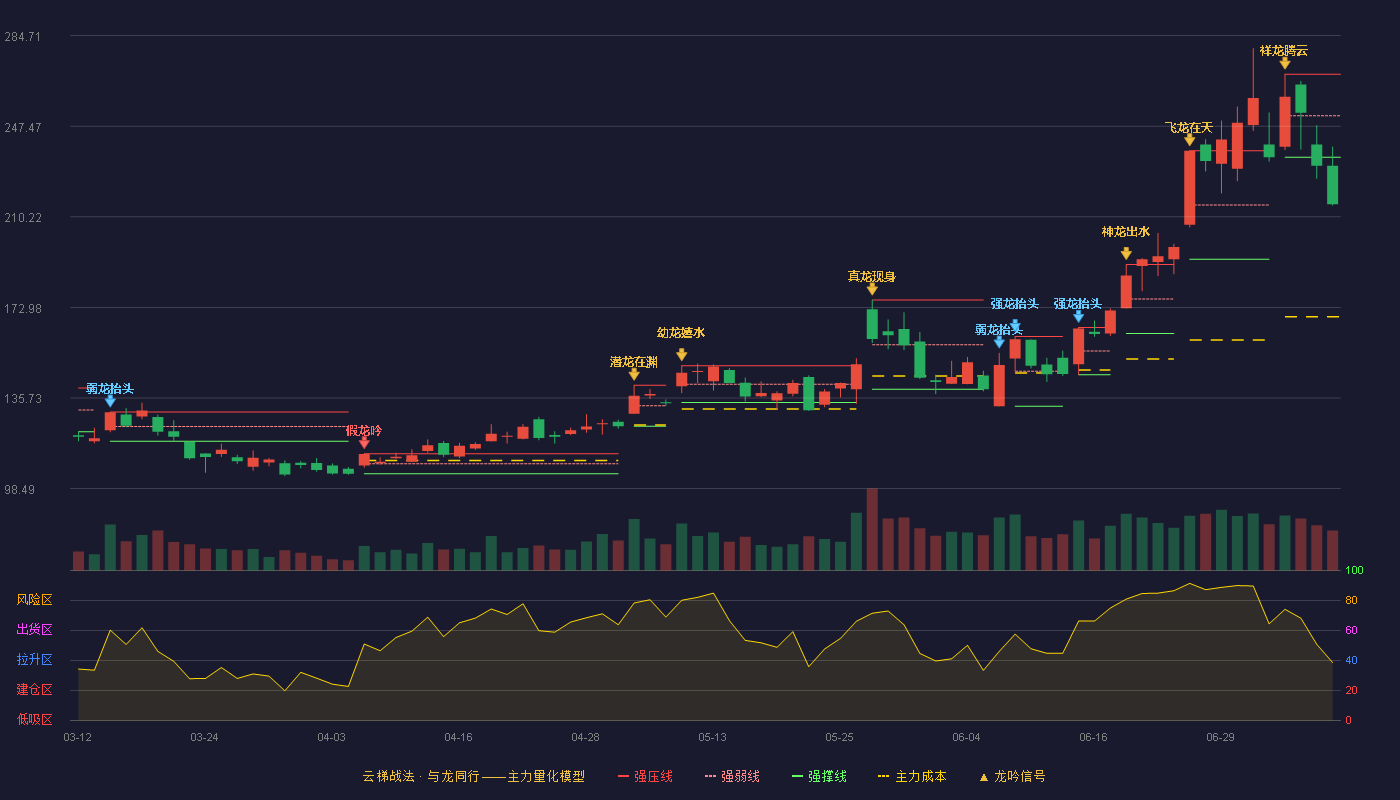Select the 弱龙抬头 label near 06-04 candles
The width and height of the screenshot is (1400, 800).
[x=999, y=329]
